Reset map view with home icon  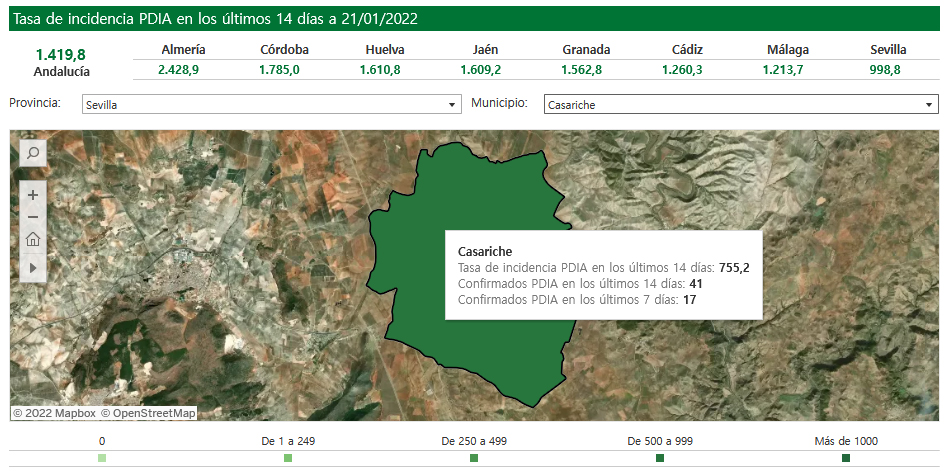pos(33,239)
